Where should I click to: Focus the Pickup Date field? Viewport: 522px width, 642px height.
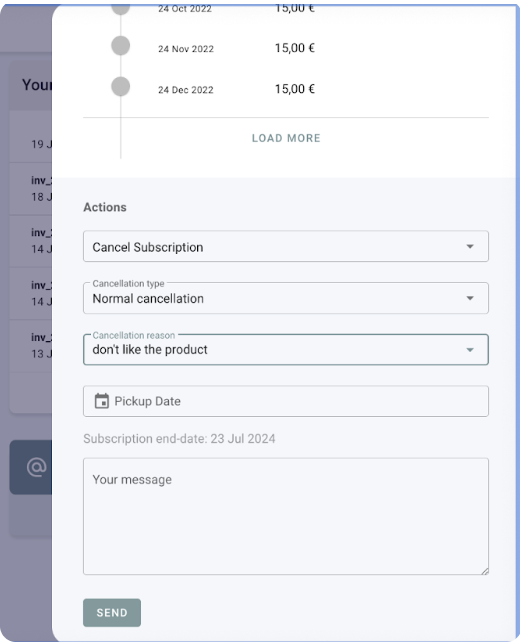tap(286, 401)
